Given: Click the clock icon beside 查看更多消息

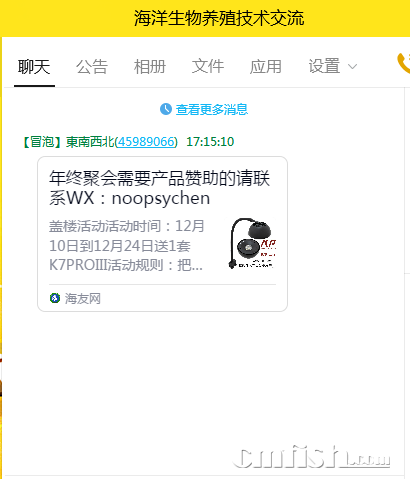Looking at the screenshot, I should point(166,109).
